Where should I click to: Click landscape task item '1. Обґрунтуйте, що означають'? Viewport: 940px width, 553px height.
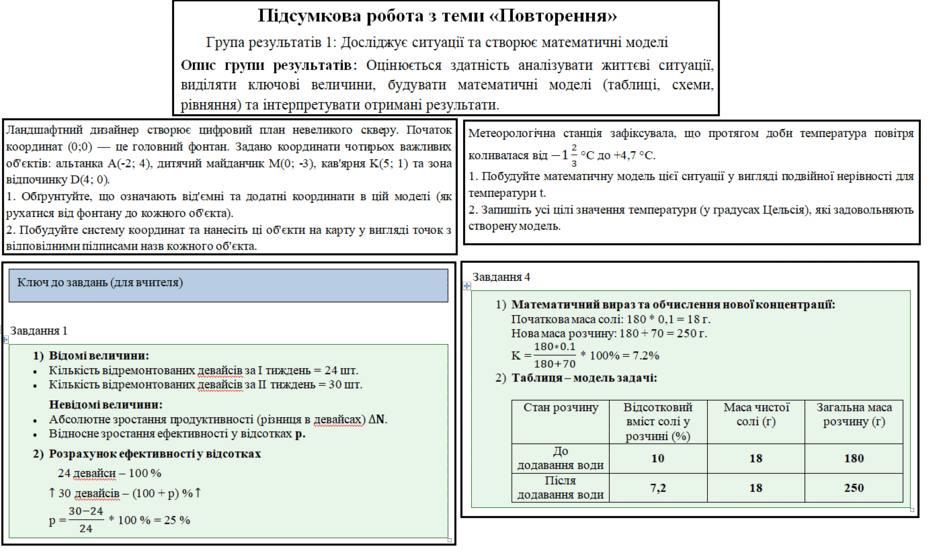[x=228, y=205]
